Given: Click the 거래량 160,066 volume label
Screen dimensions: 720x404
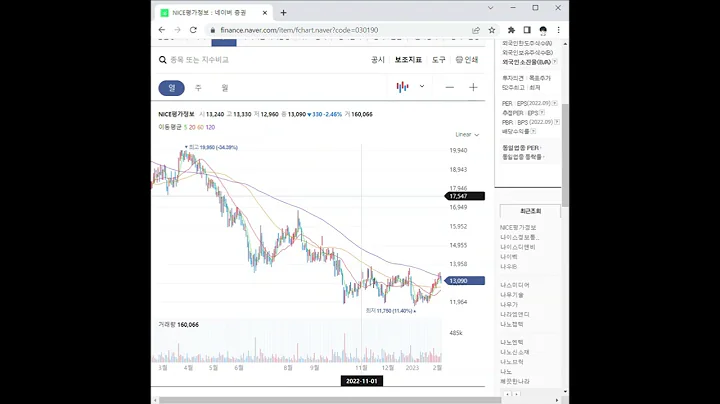Looking at the screenshot, I should 179,325.
